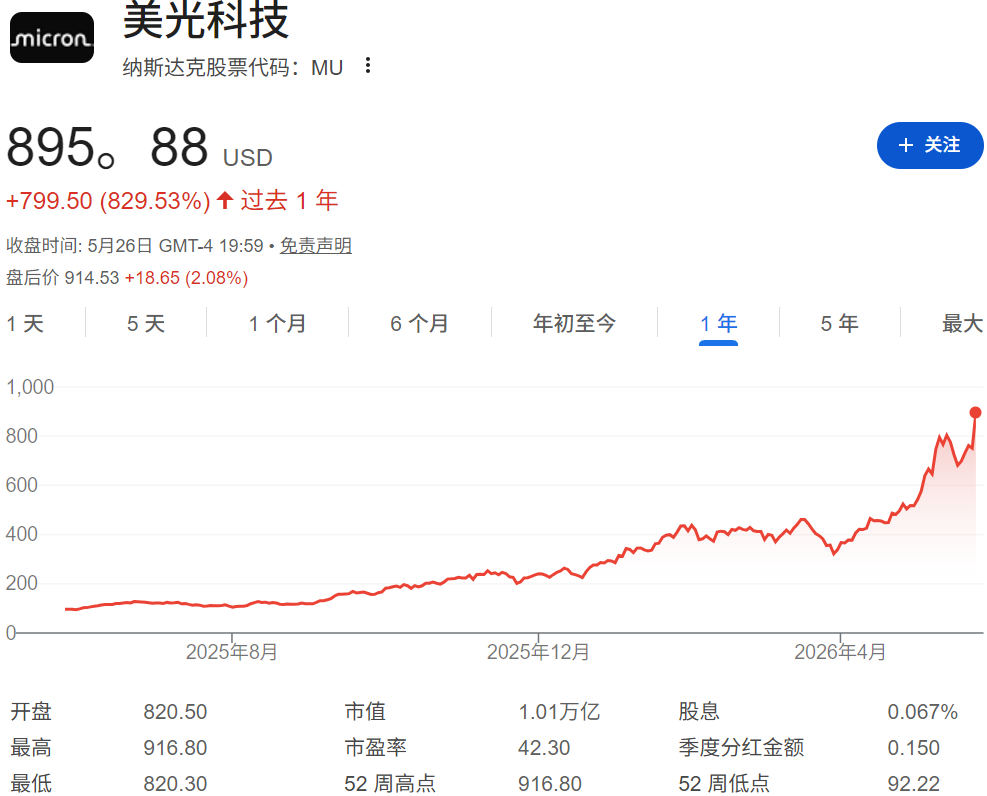Switch to the 5 天 tab
Image resolution: width=987 pixels, height=796 pixels.
click(x=146, y=323)
